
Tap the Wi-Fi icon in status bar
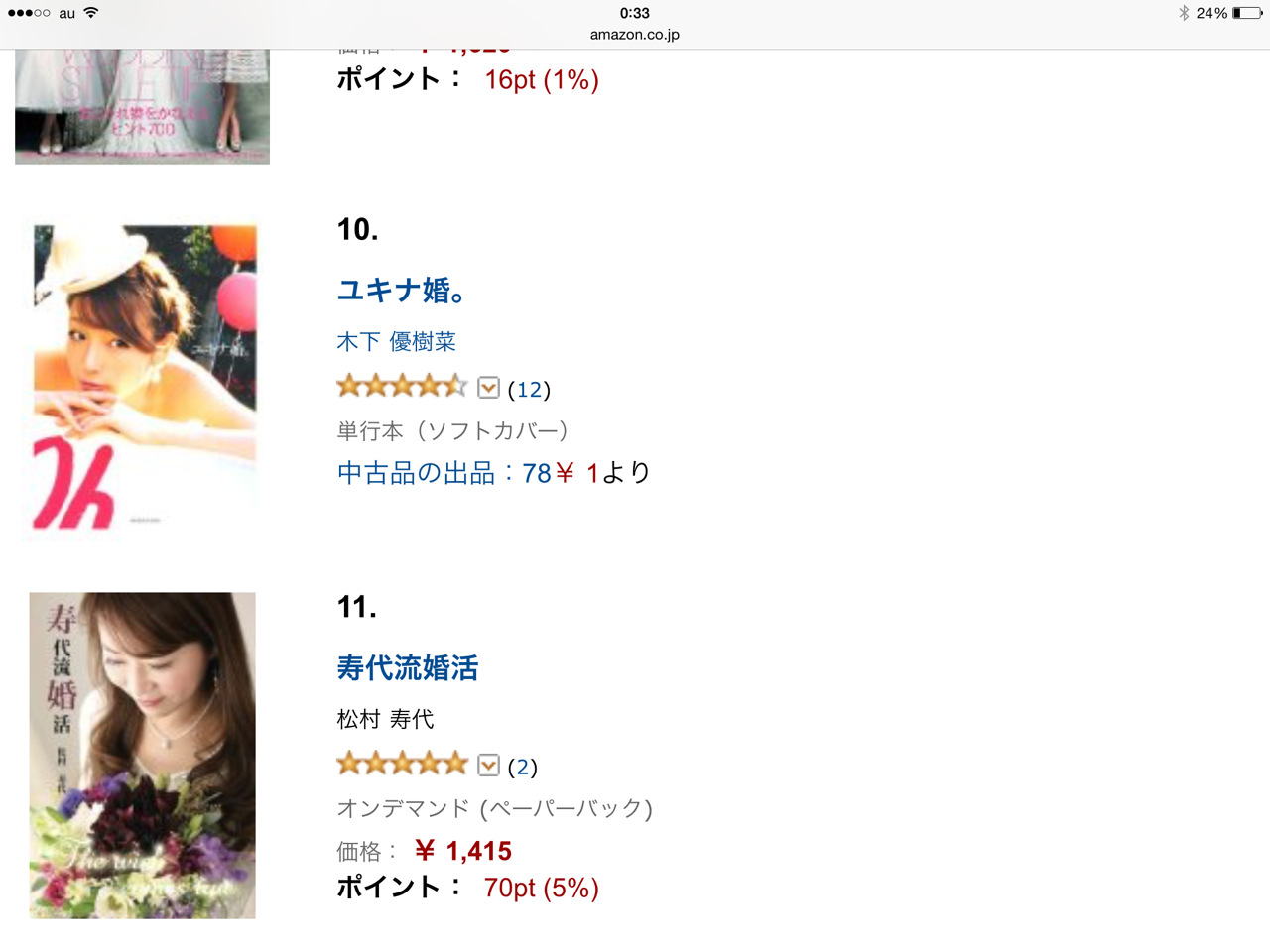(91, 13)
